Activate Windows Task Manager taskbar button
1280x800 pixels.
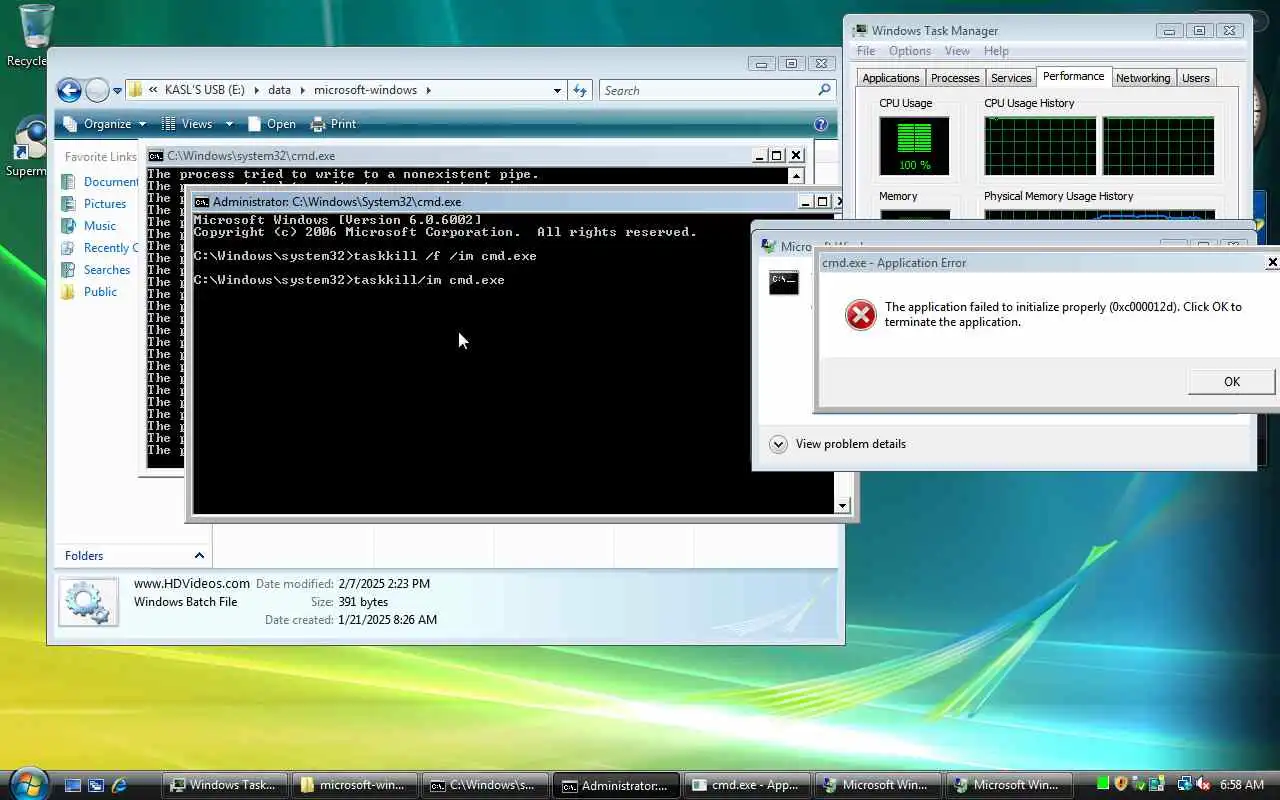224,785
